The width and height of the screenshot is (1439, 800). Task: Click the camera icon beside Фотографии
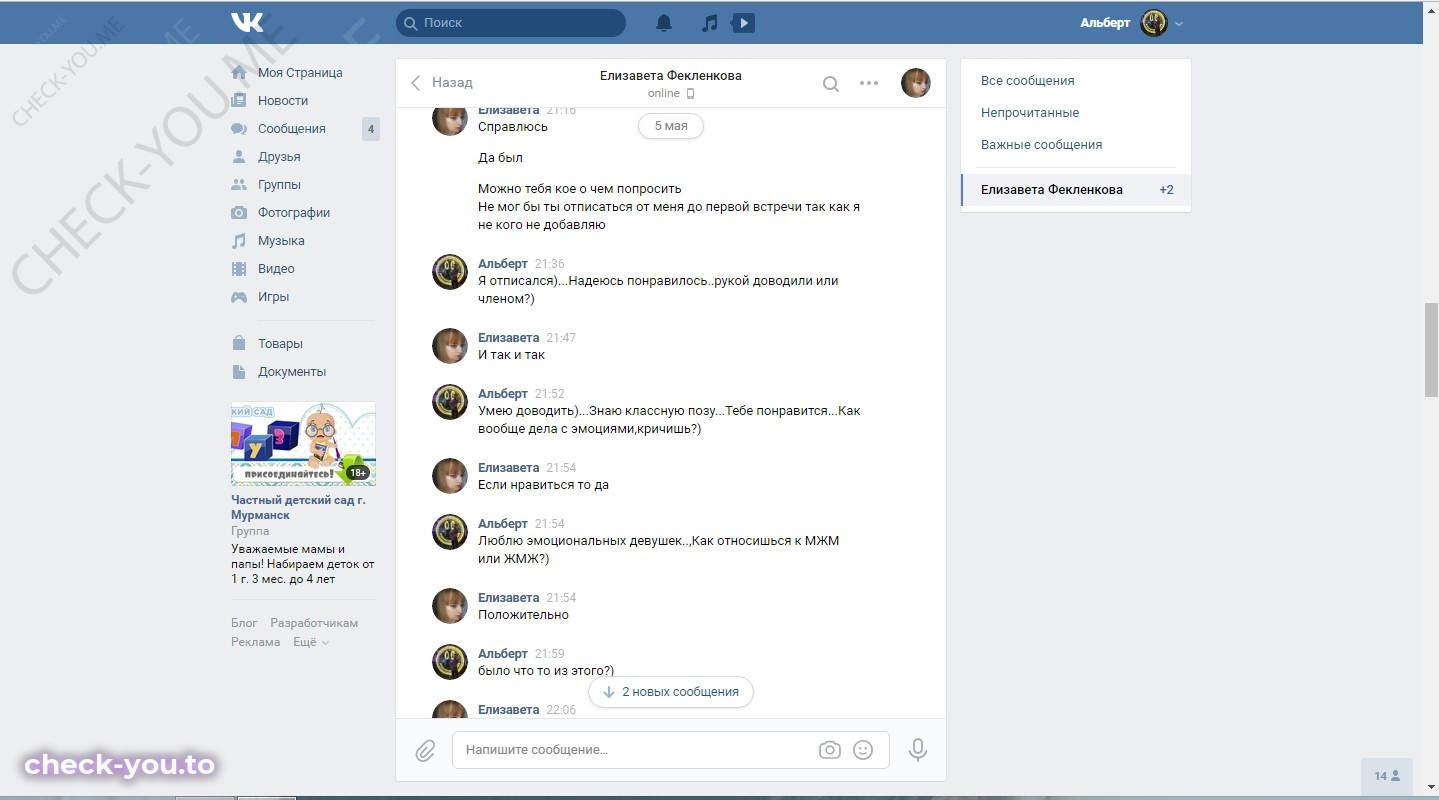239,213
